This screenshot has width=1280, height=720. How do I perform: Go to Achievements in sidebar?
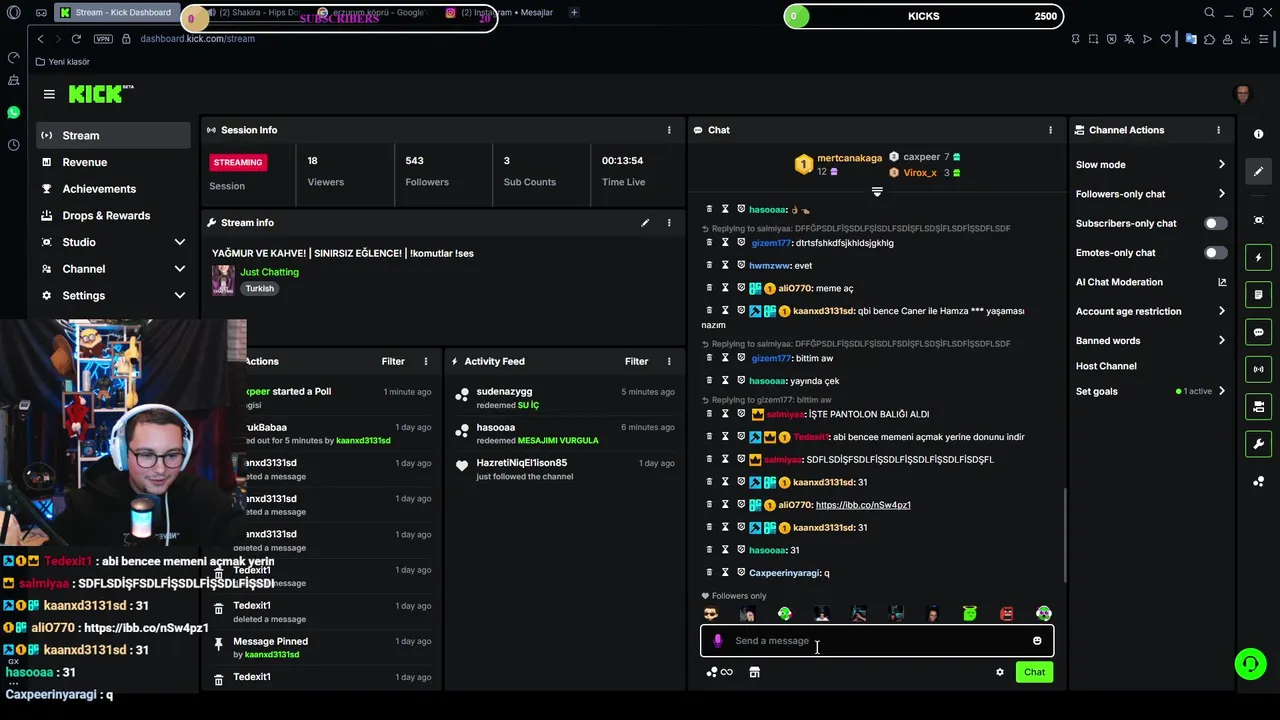tap(114, 189)
